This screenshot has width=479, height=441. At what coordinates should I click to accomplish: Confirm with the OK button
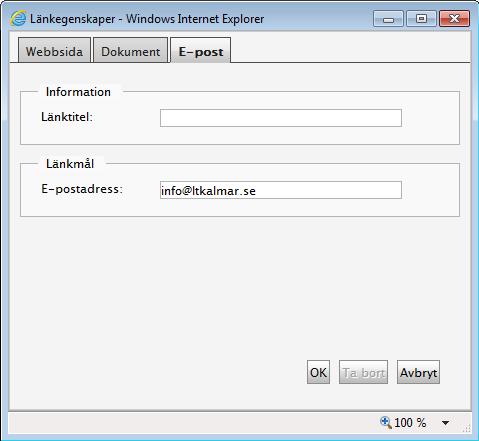click(x=318, y=372)
